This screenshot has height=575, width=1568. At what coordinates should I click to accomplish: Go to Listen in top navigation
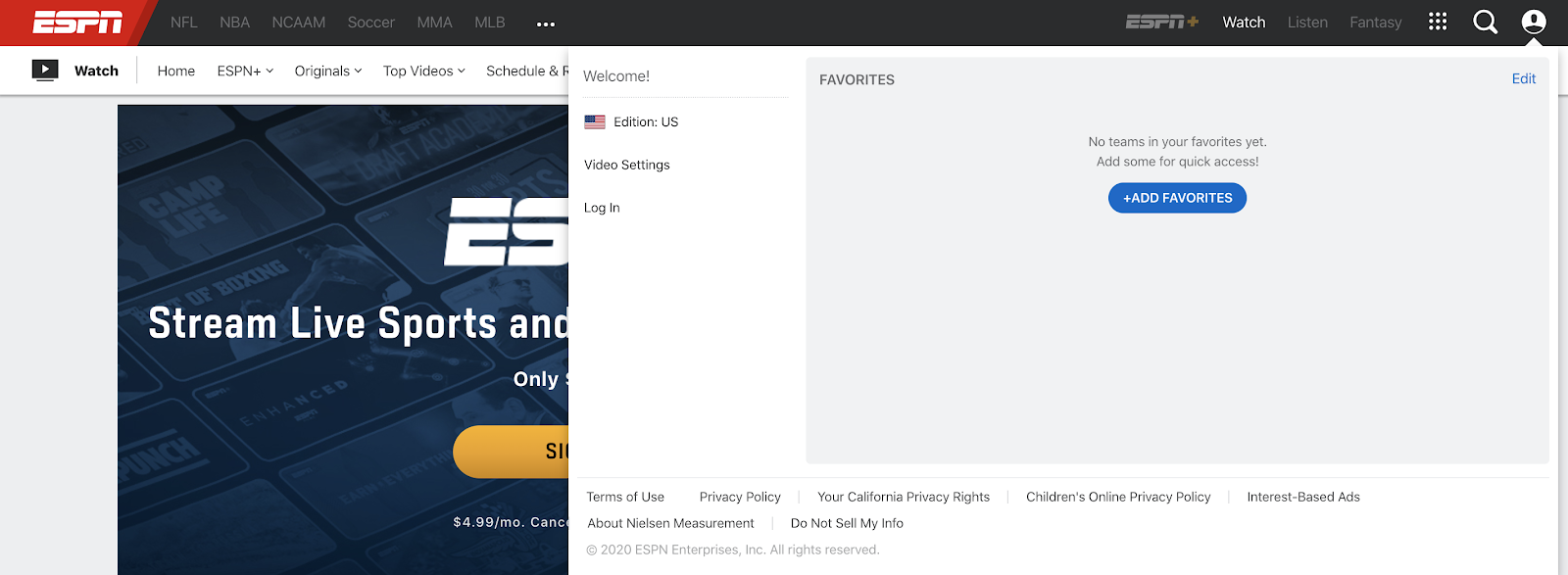tap(1307, 23)
